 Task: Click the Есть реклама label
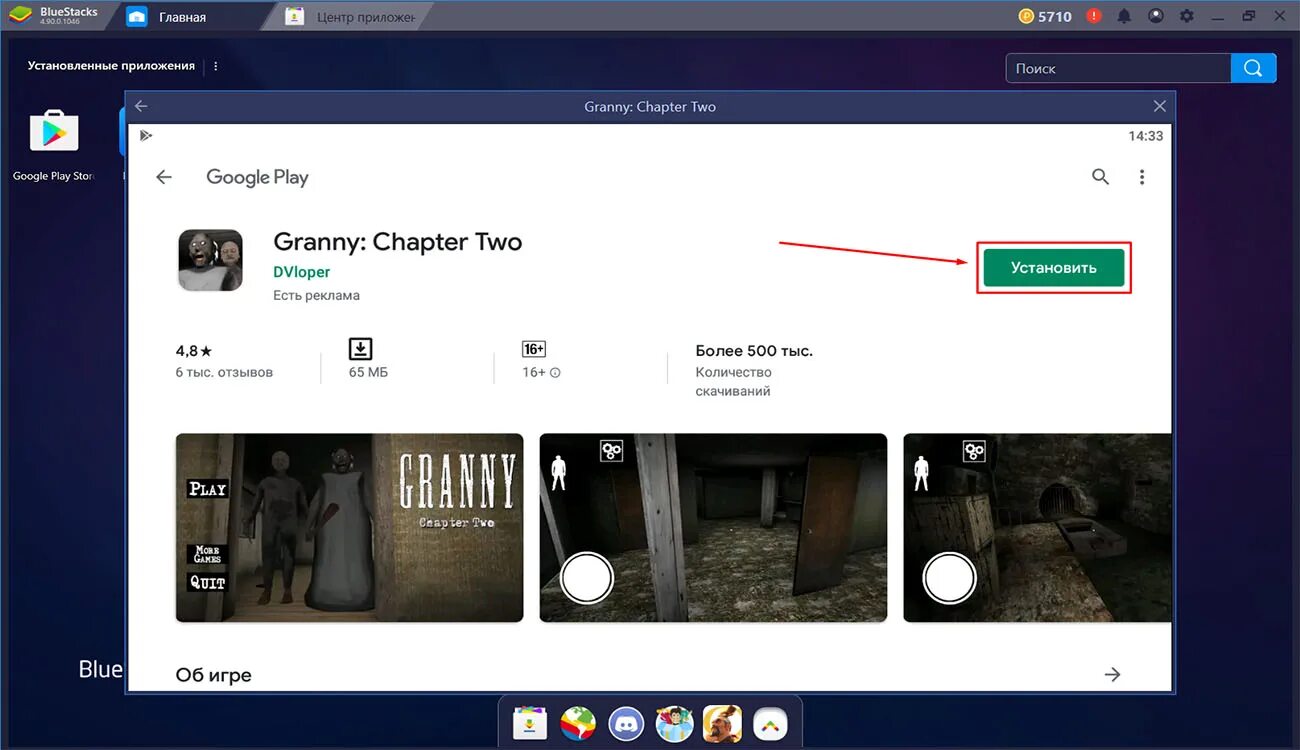click(x=316, y=295)
